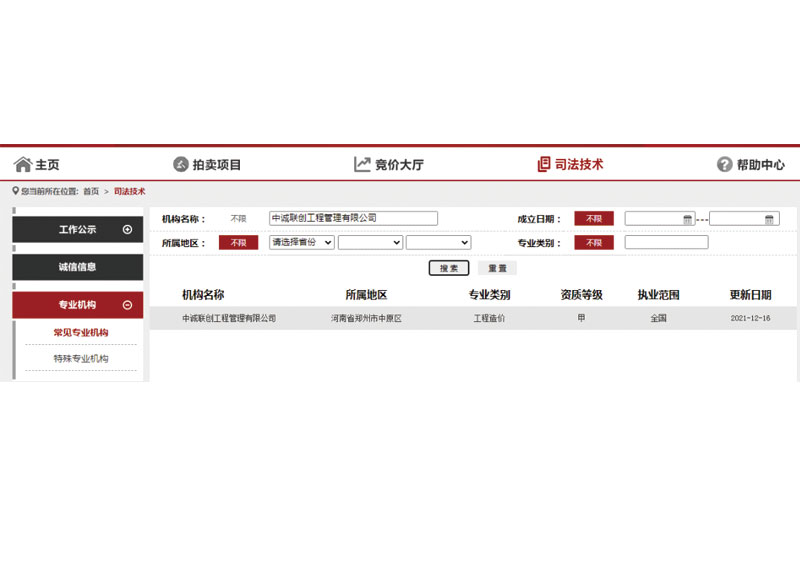
Task: Click the auction gavel icon for 拍卖项目
Action: [181, 164]
